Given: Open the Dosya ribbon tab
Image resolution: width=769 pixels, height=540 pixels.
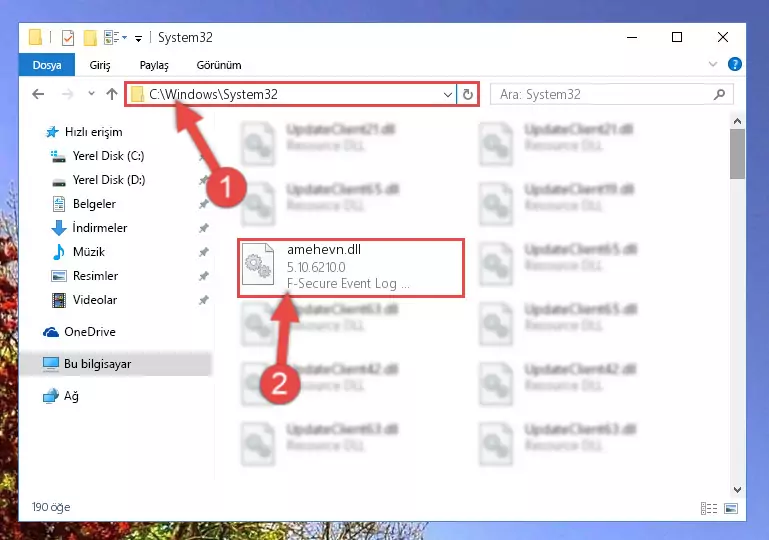Looking at the screenshot, I should (x=47, y=65).
